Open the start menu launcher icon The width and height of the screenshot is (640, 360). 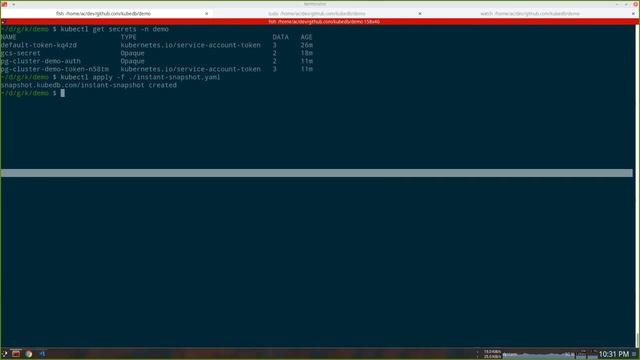click(4, 354)
